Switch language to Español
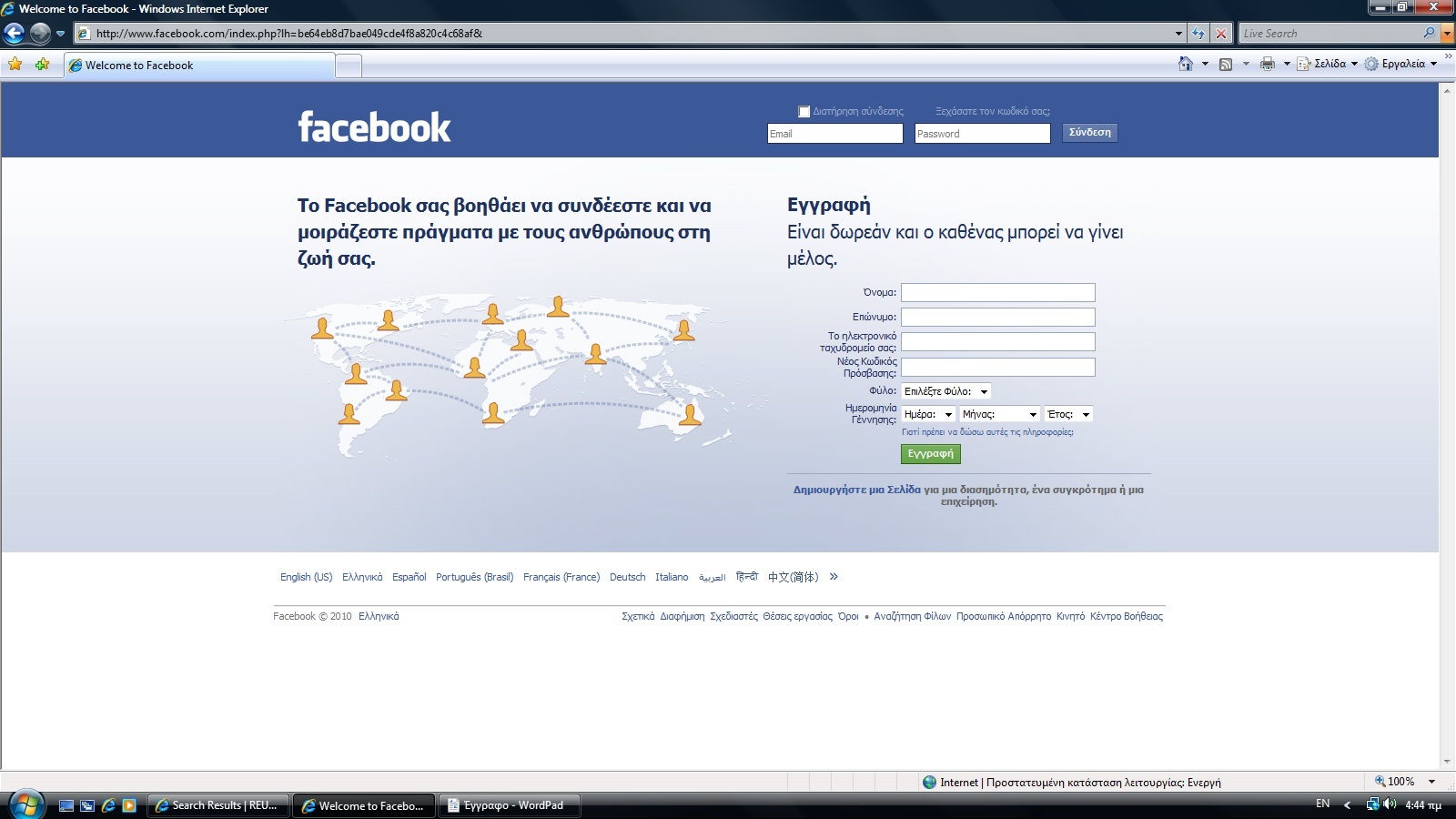Screen dimensions: 1456x819 point(409,577)
